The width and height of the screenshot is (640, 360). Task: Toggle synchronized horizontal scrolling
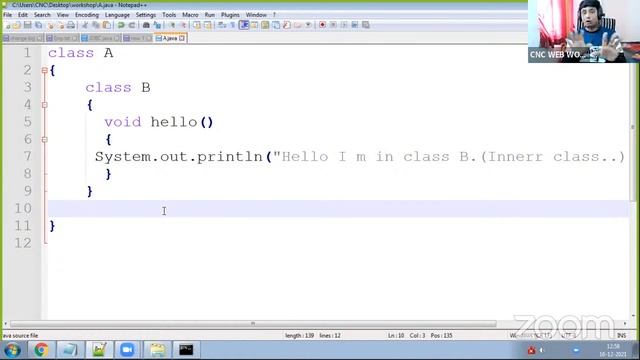coord(208,25)
